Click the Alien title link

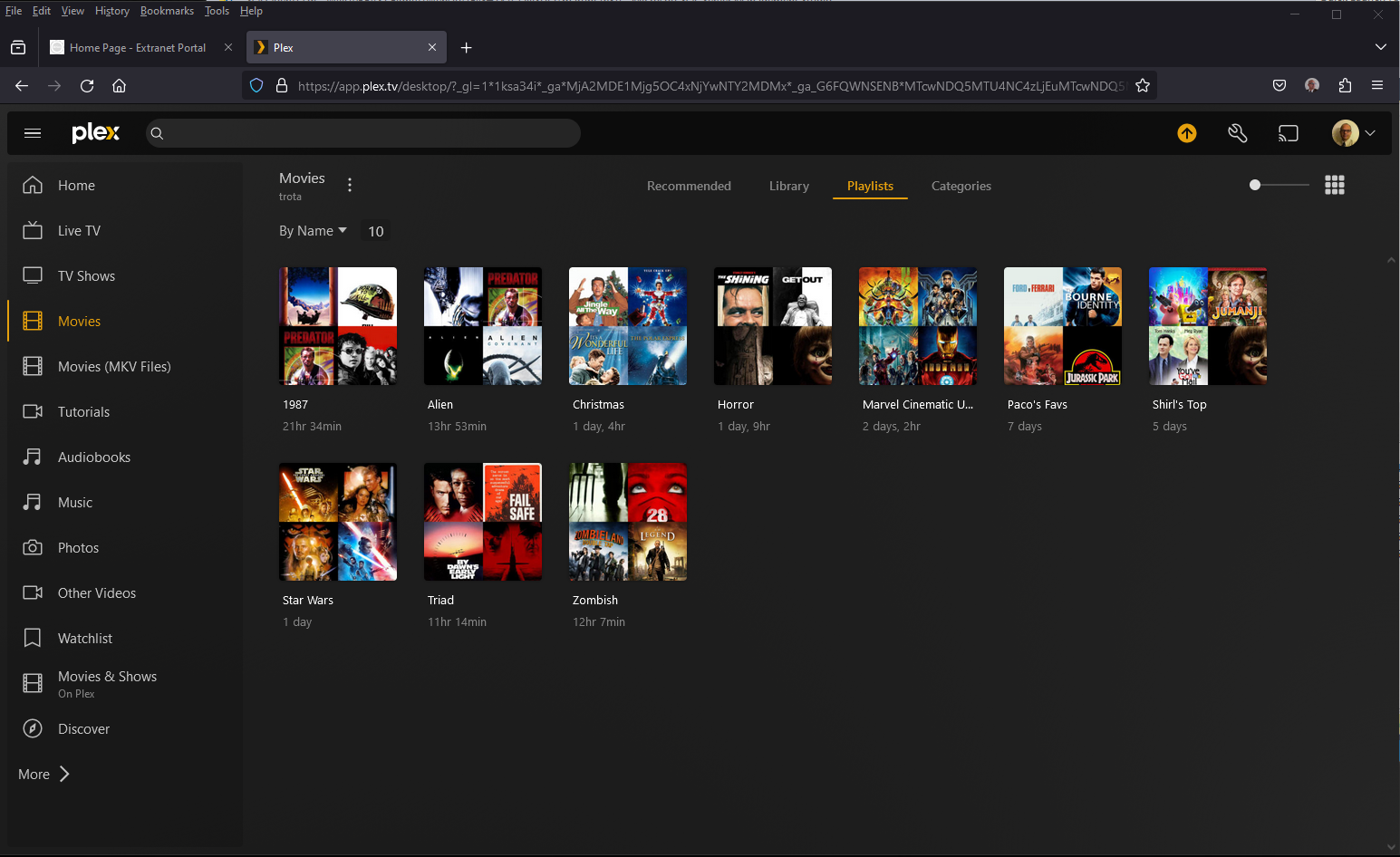(x=440, y=405)
